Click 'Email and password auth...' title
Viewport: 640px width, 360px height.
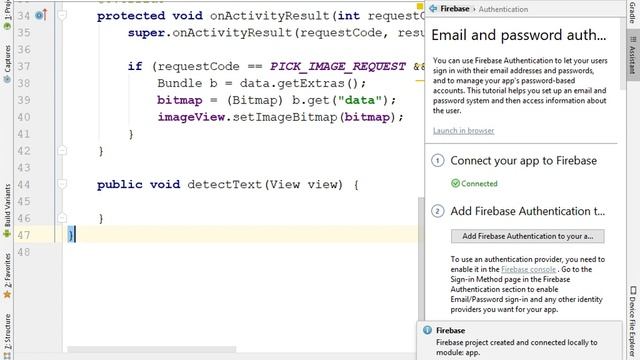point(518,35)
